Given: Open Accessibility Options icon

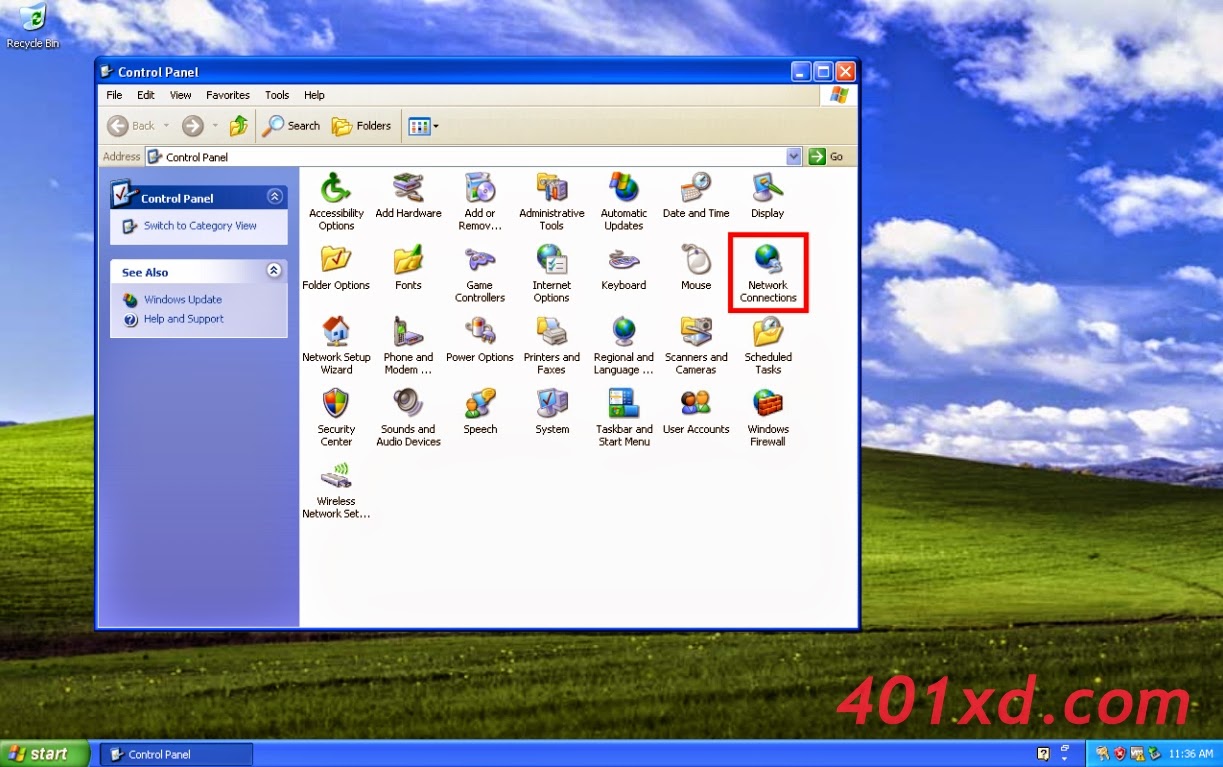Looking at the screenshot, I should 336,200.
